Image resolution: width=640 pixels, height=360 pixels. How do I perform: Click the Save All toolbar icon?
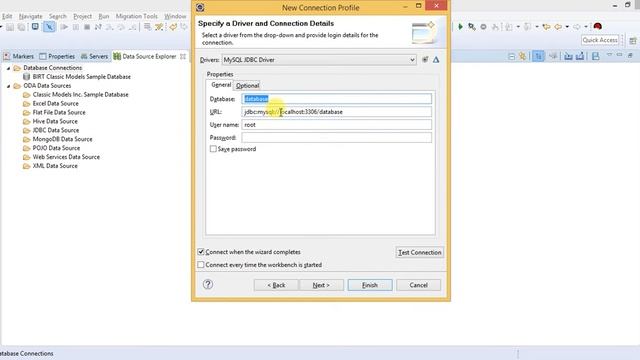[21, 27]
